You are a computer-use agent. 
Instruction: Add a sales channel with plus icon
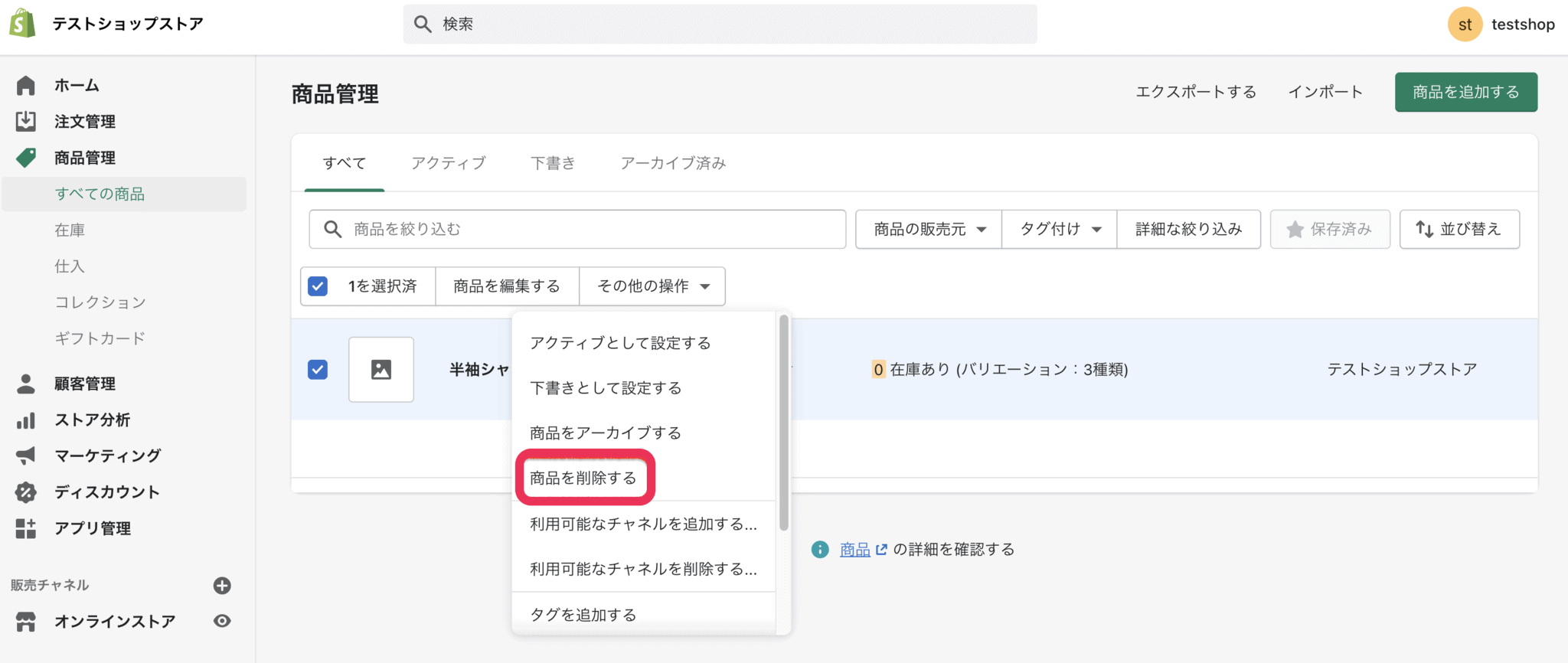tap(222, 586)
